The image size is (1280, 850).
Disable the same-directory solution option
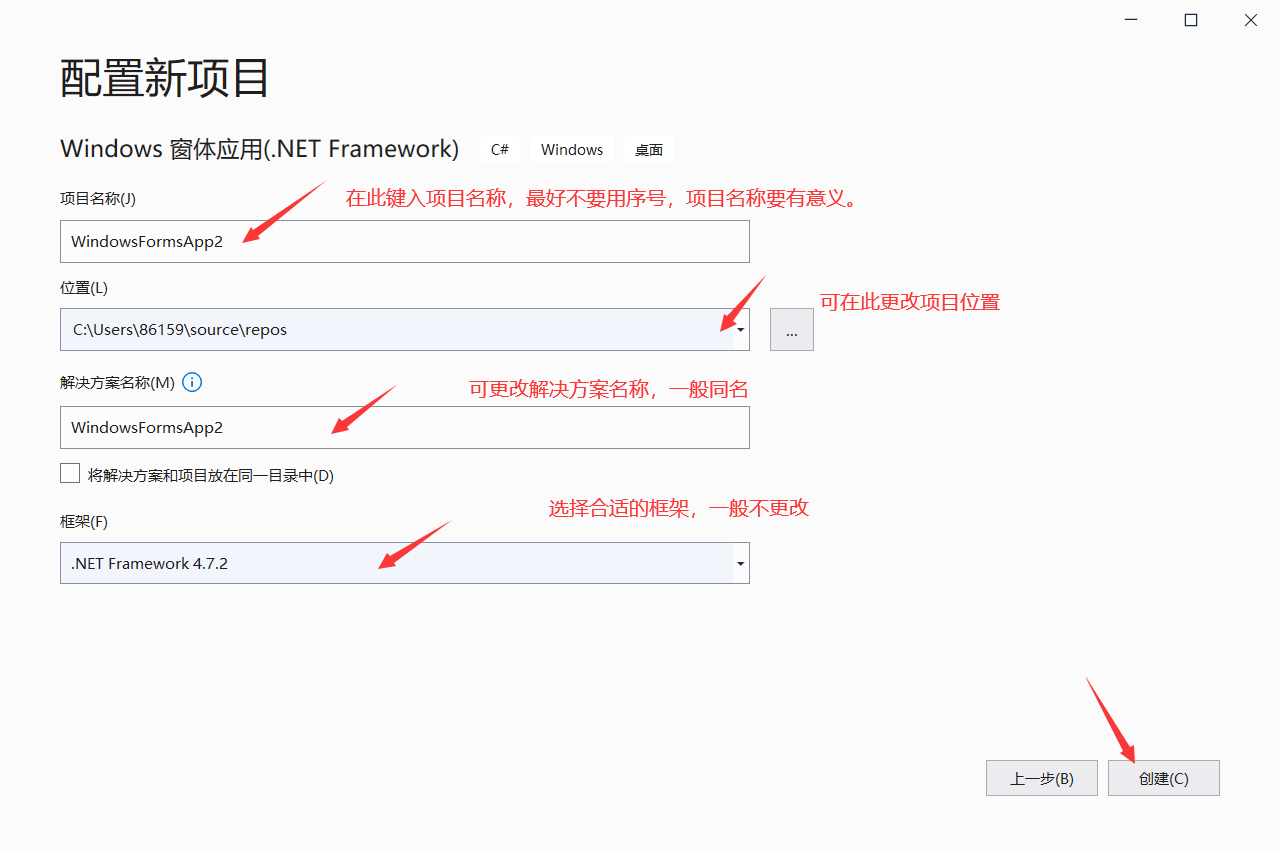[70, 472]
